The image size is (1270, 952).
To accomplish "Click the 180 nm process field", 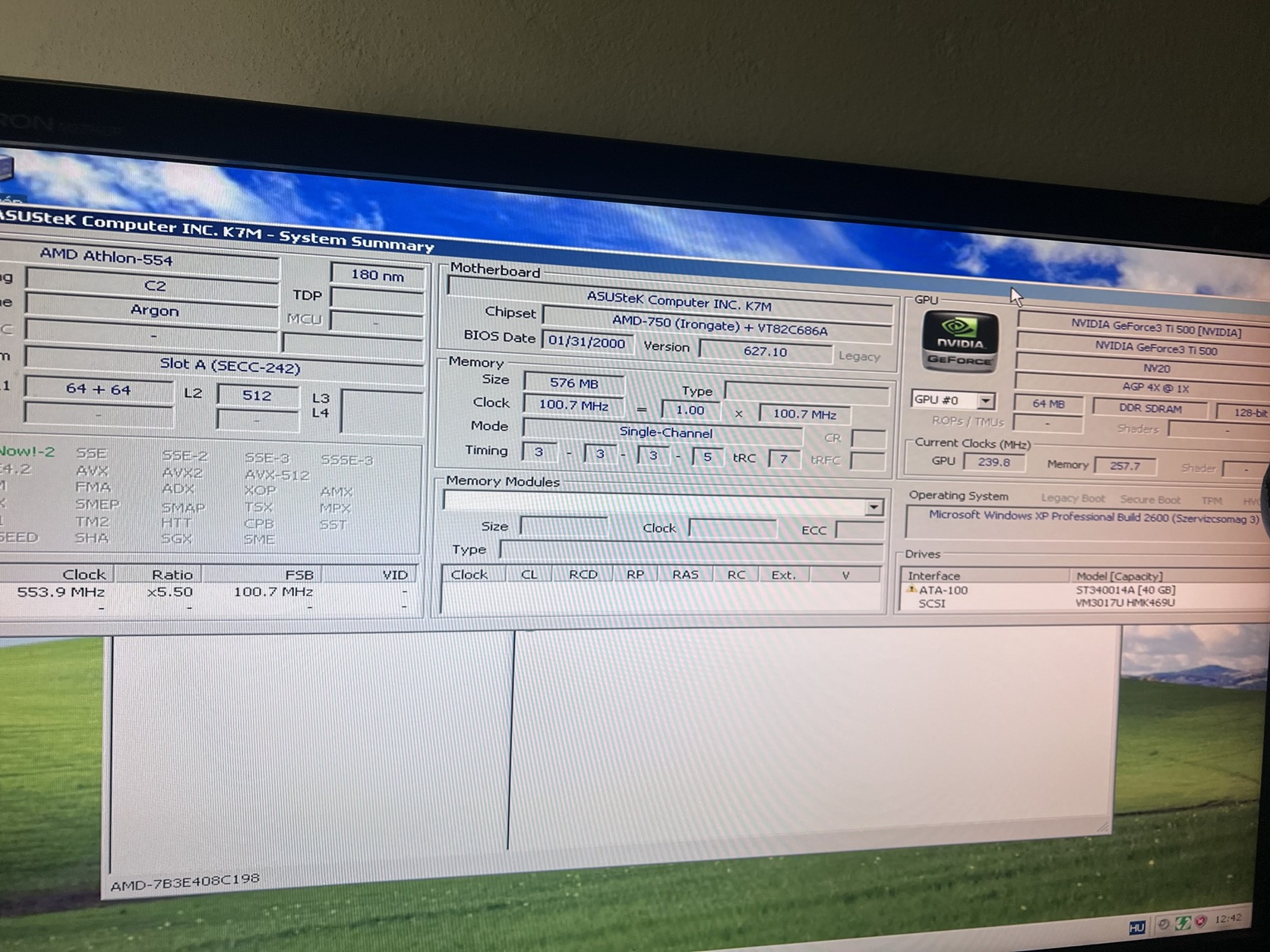I will [x=378, y=275].
